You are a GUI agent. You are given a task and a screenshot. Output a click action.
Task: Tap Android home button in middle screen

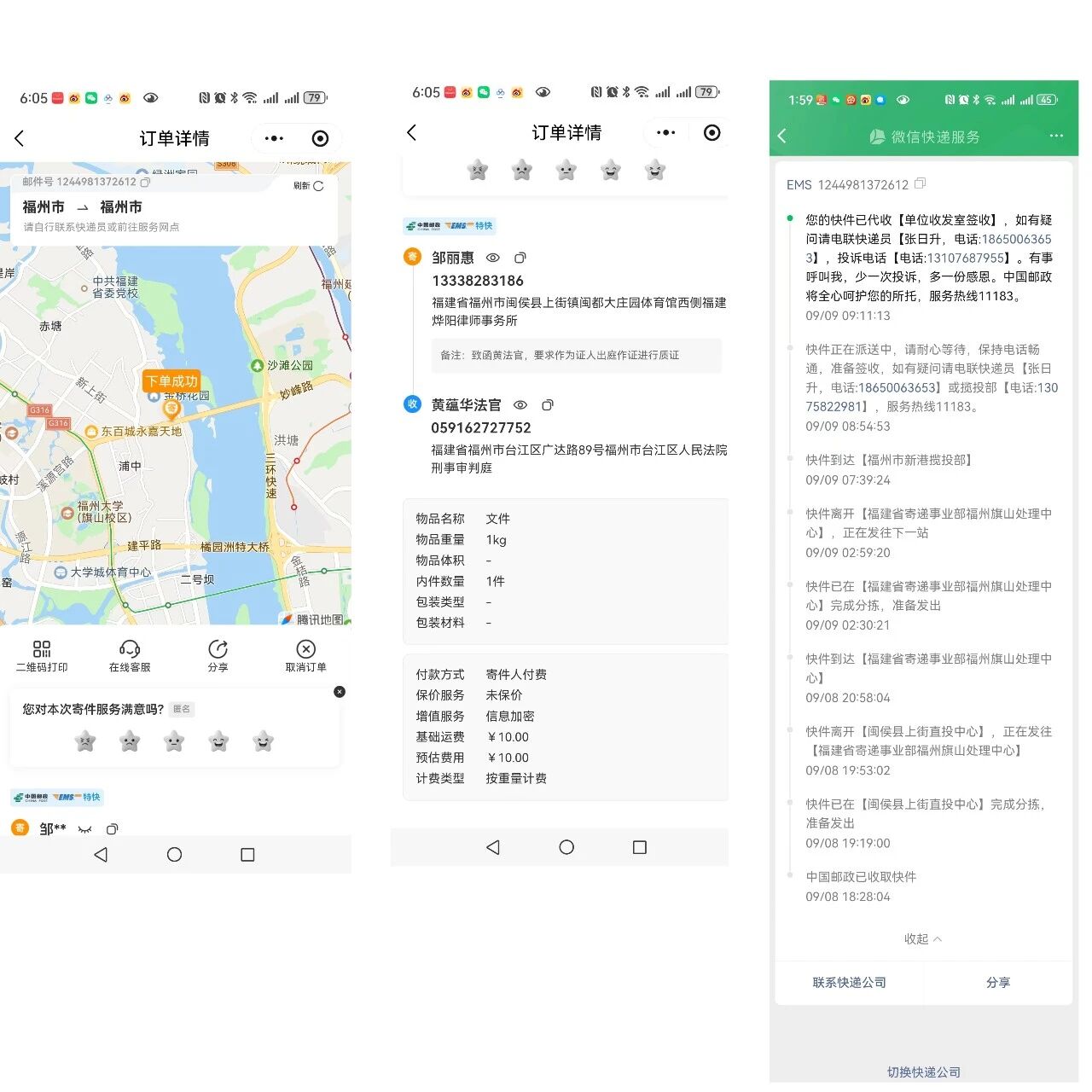click(x=566, y=847)
